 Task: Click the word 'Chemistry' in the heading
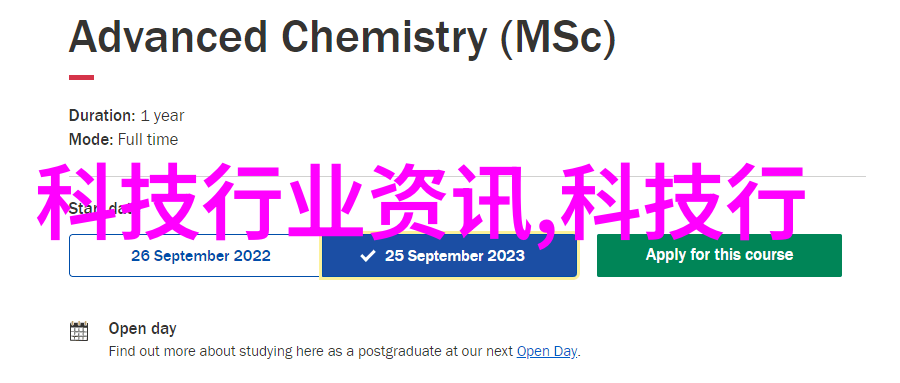tap(383, 38)
